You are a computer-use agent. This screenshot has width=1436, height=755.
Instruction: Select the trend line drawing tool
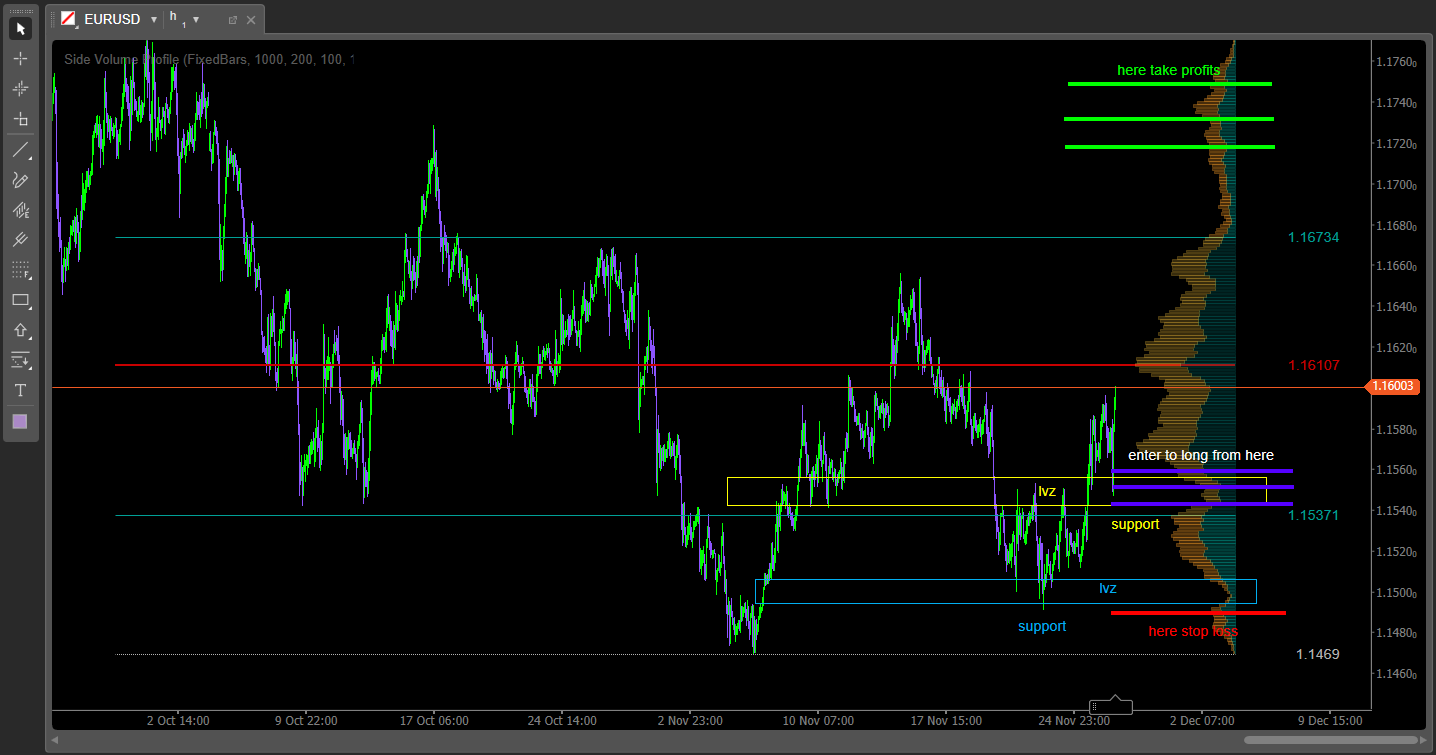(x=20, y=150)
